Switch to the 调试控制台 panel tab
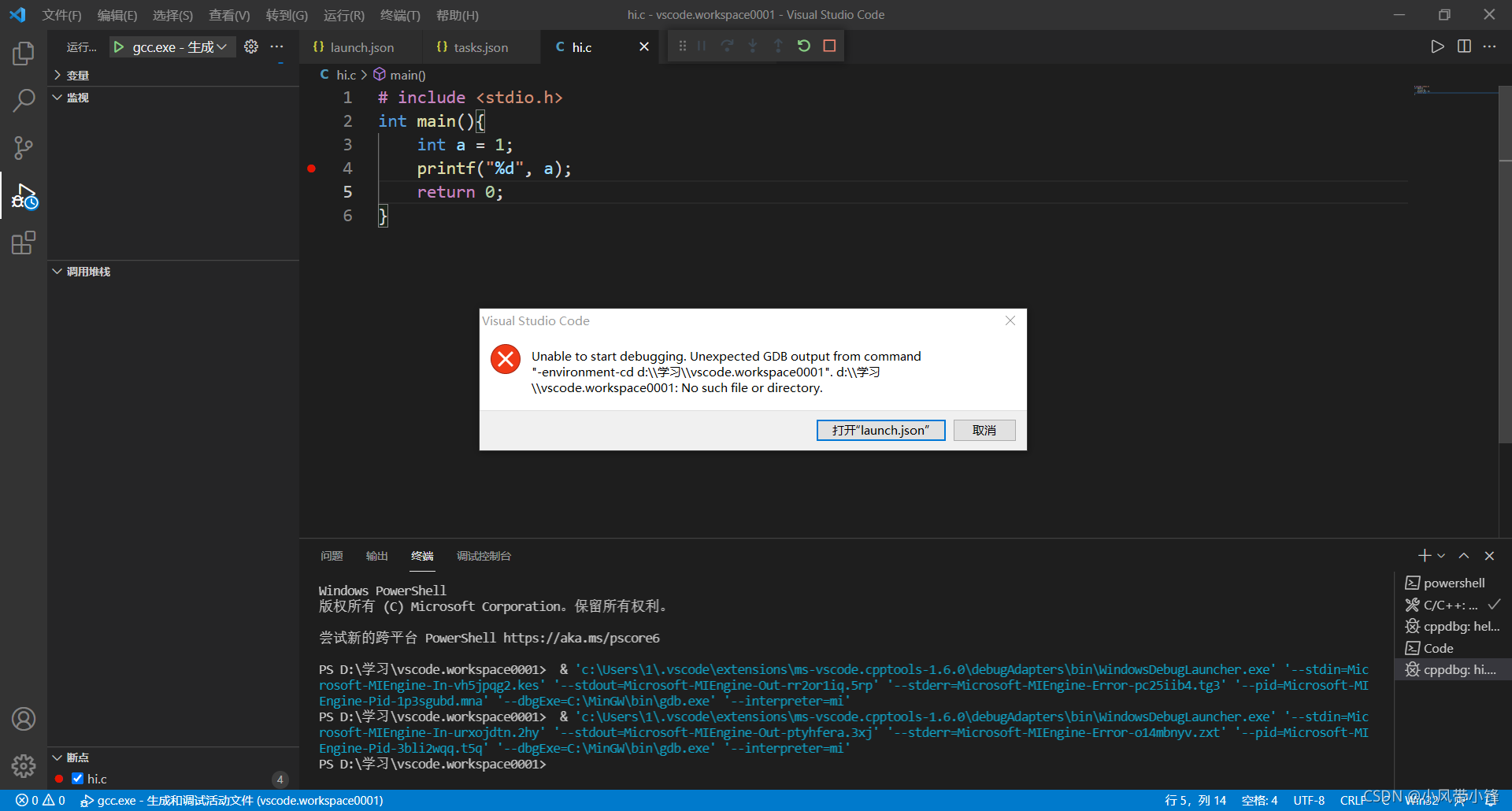The width and height of the screenshot is (1512, 811). tap(484, 556)
